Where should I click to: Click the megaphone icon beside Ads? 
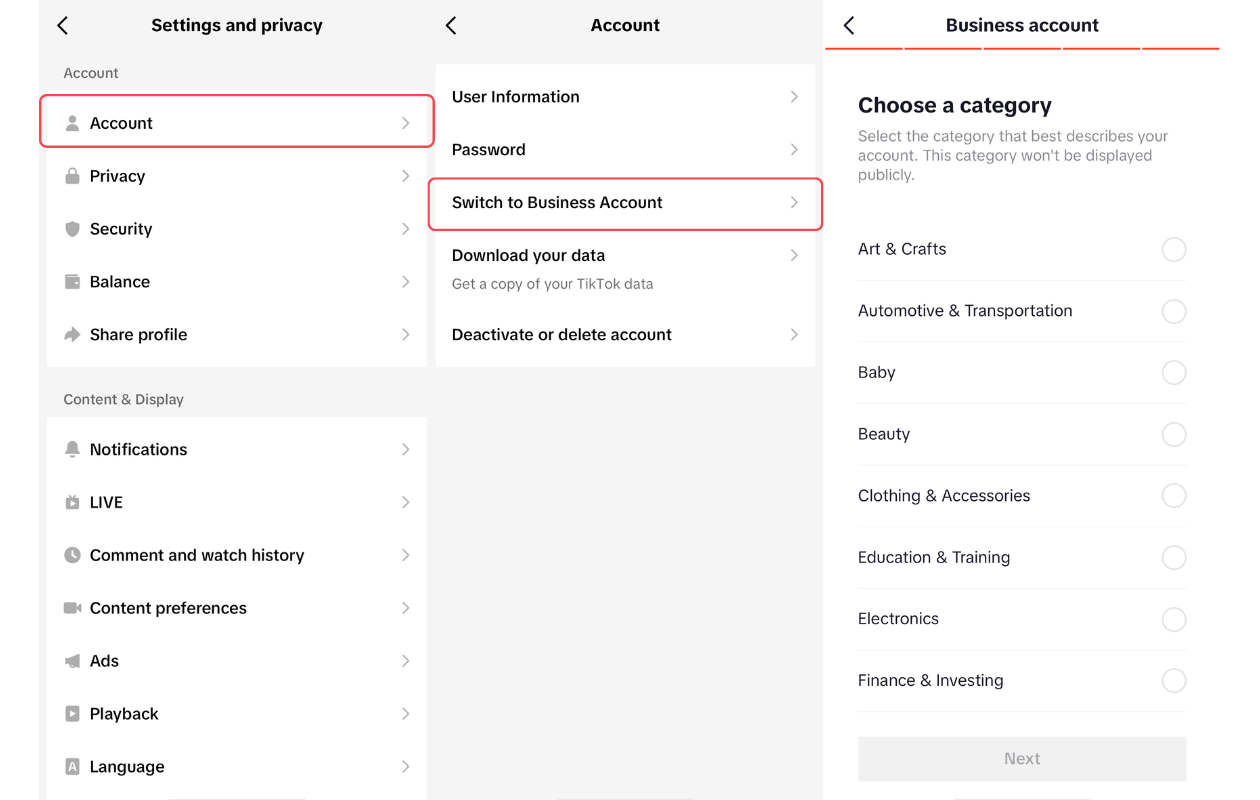pos(72,661)
